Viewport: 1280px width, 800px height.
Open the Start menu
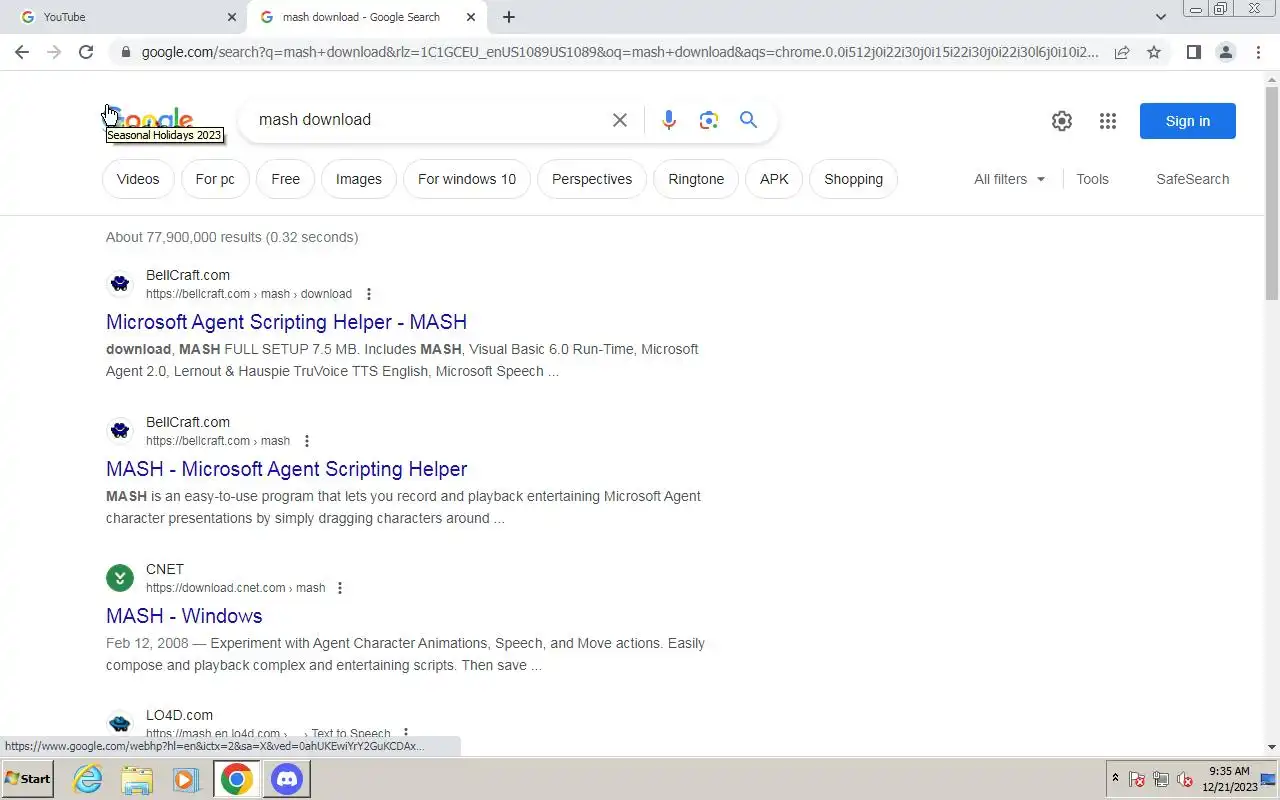point(27,779)
